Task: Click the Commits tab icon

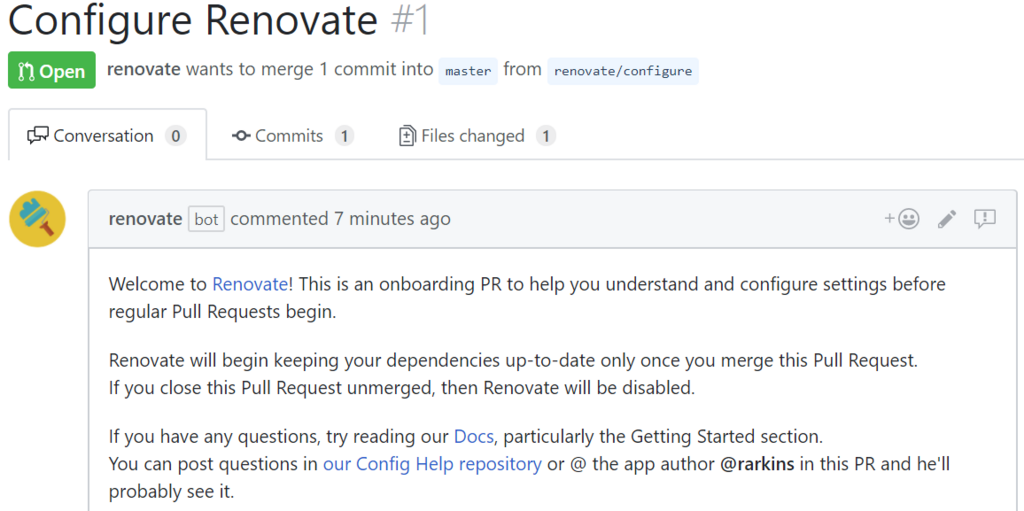Action: pos(241,136)
